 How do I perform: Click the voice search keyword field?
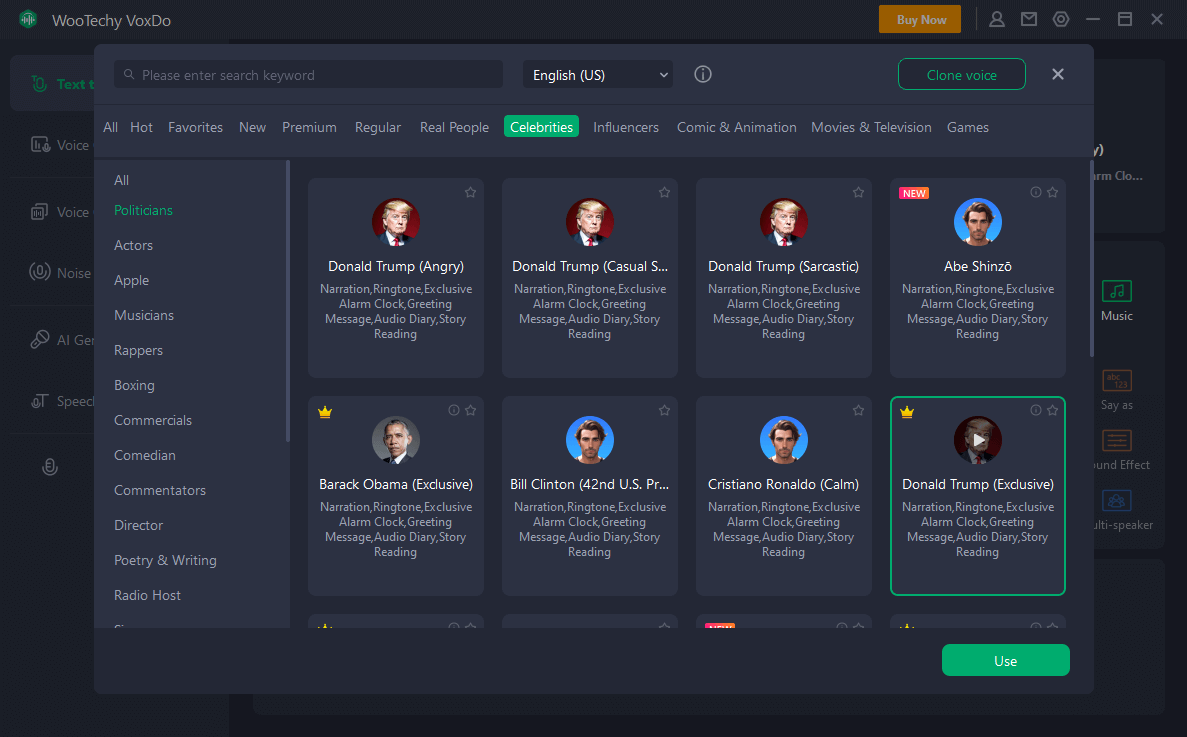click(x=309, y=75)
